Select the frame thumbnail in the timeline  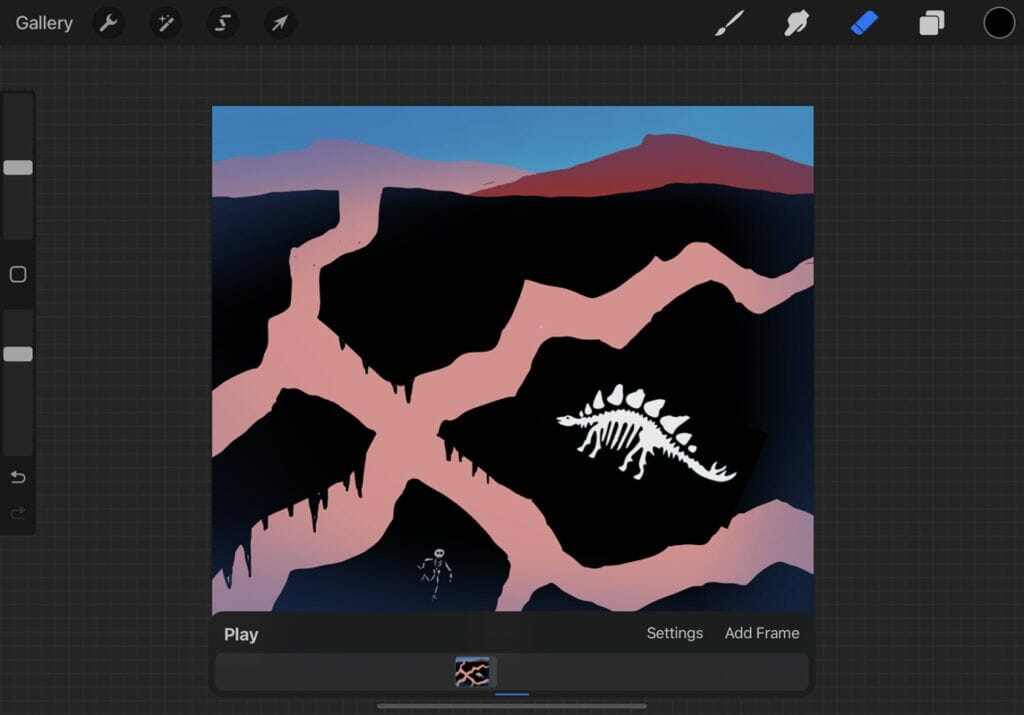[473, 672]
